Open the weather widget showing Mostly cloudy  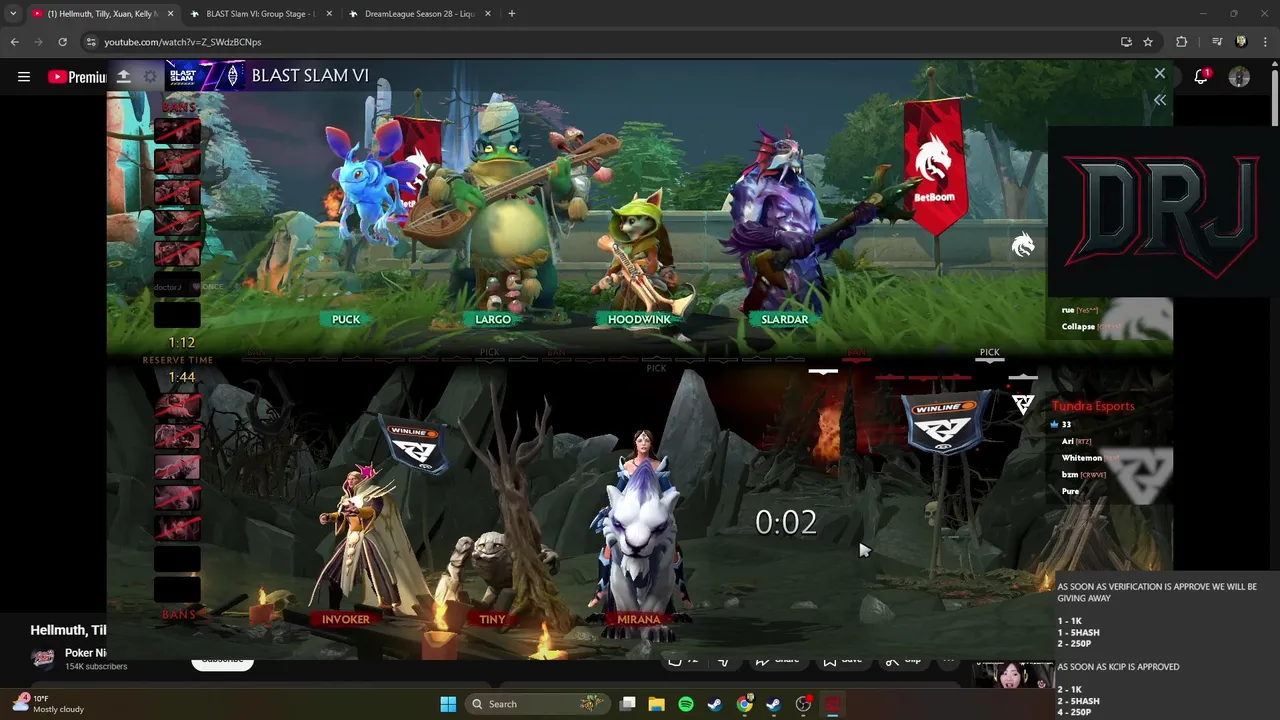point(48,704)
